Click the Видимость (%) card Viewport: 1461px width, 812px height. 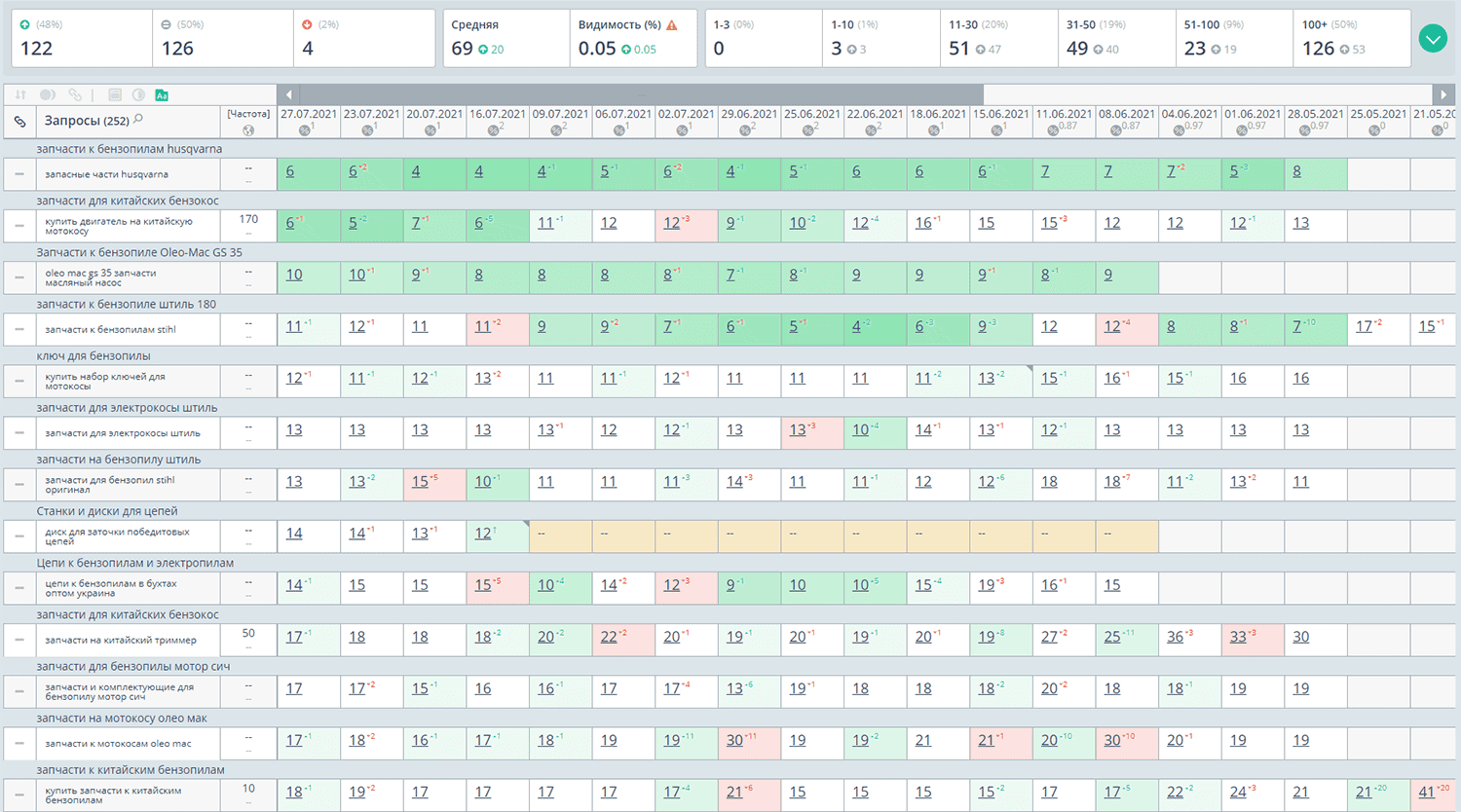pos(633,38)
